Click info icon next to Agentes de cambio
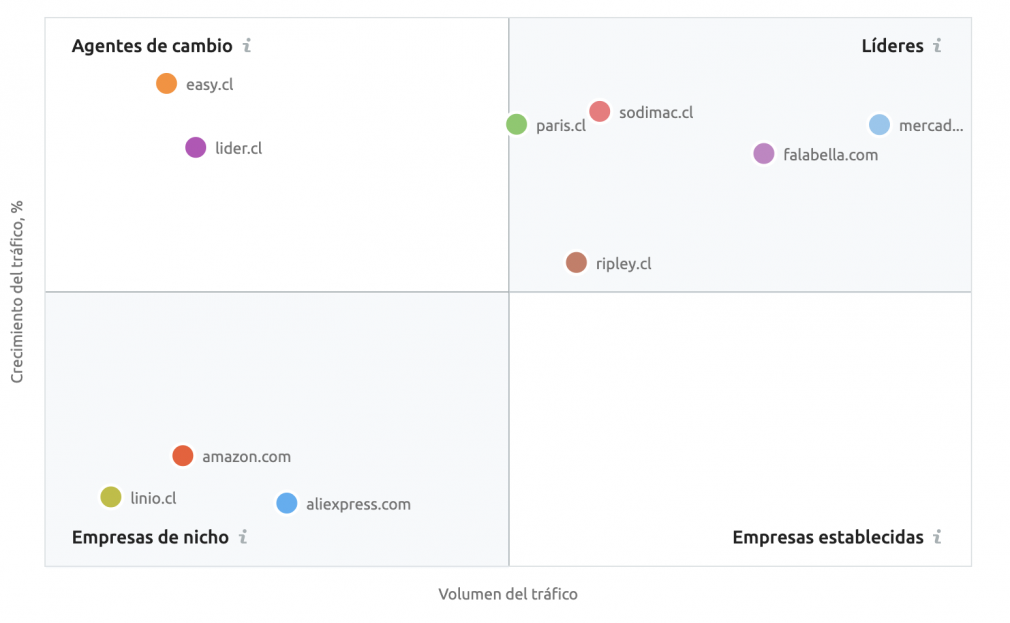This screenshot has height=623, width=1010. point(247,46)
